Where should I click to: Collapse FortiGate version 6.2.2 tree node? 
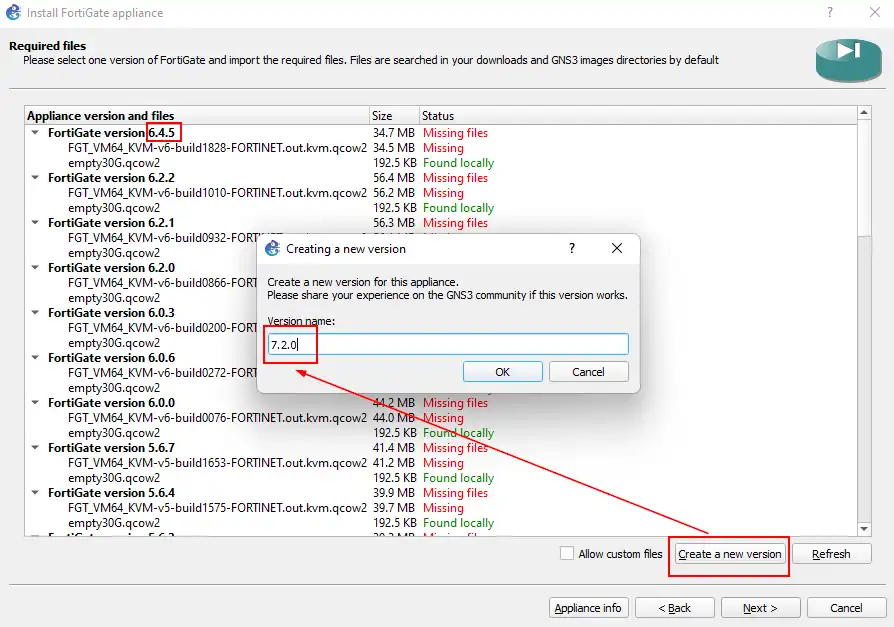(x=35, y=177)
